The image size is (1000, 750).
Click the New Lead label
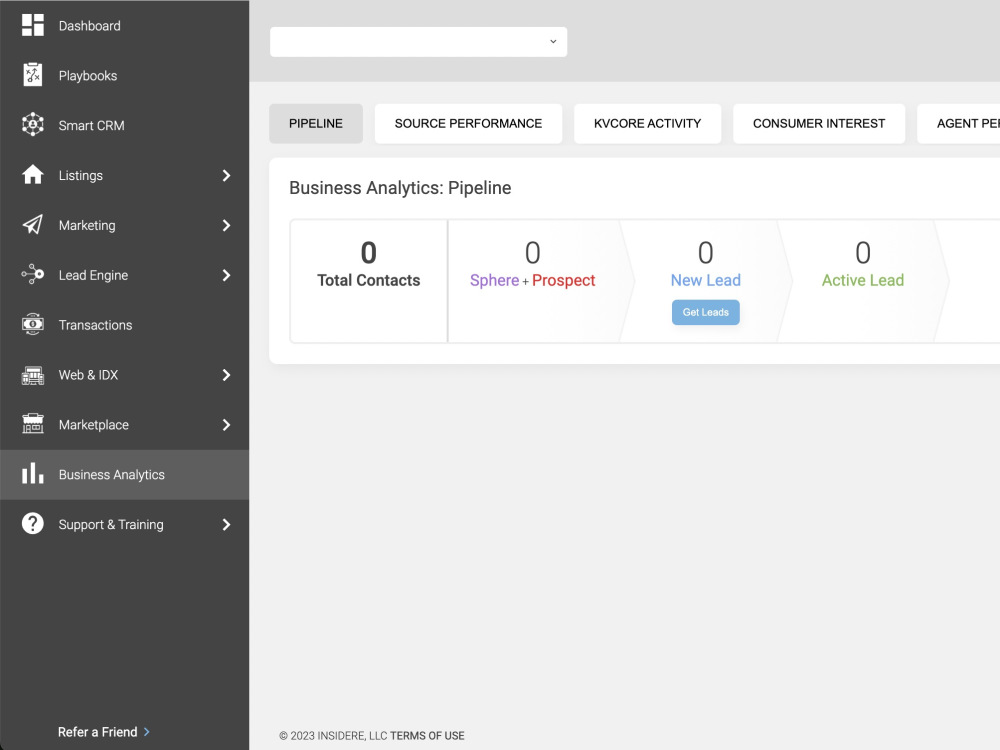[x=705, y=280]
